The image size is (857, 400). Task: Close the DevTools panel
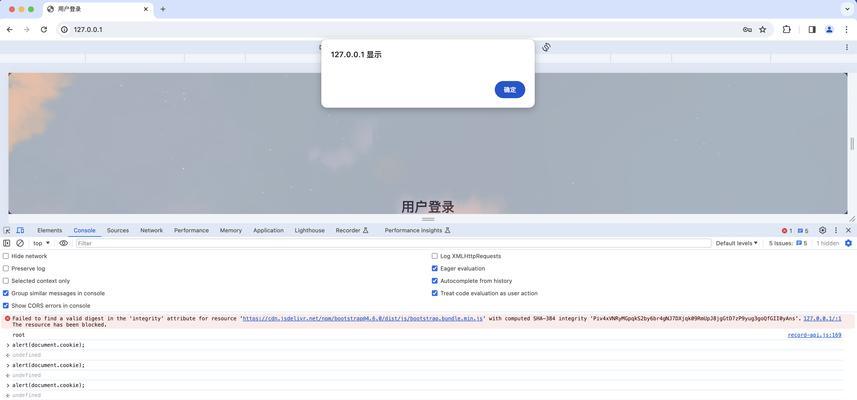(848, 231)
